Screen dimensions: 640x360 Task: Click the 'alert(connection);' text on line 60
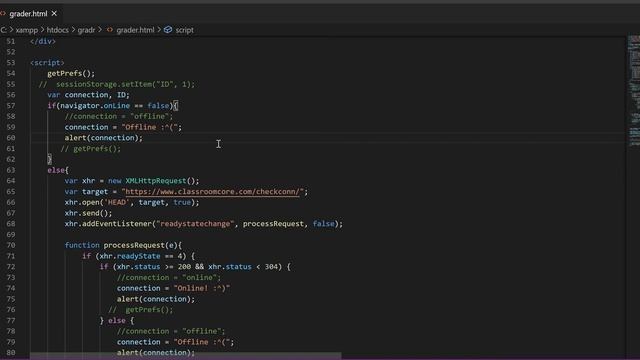[x=104, y=138]
